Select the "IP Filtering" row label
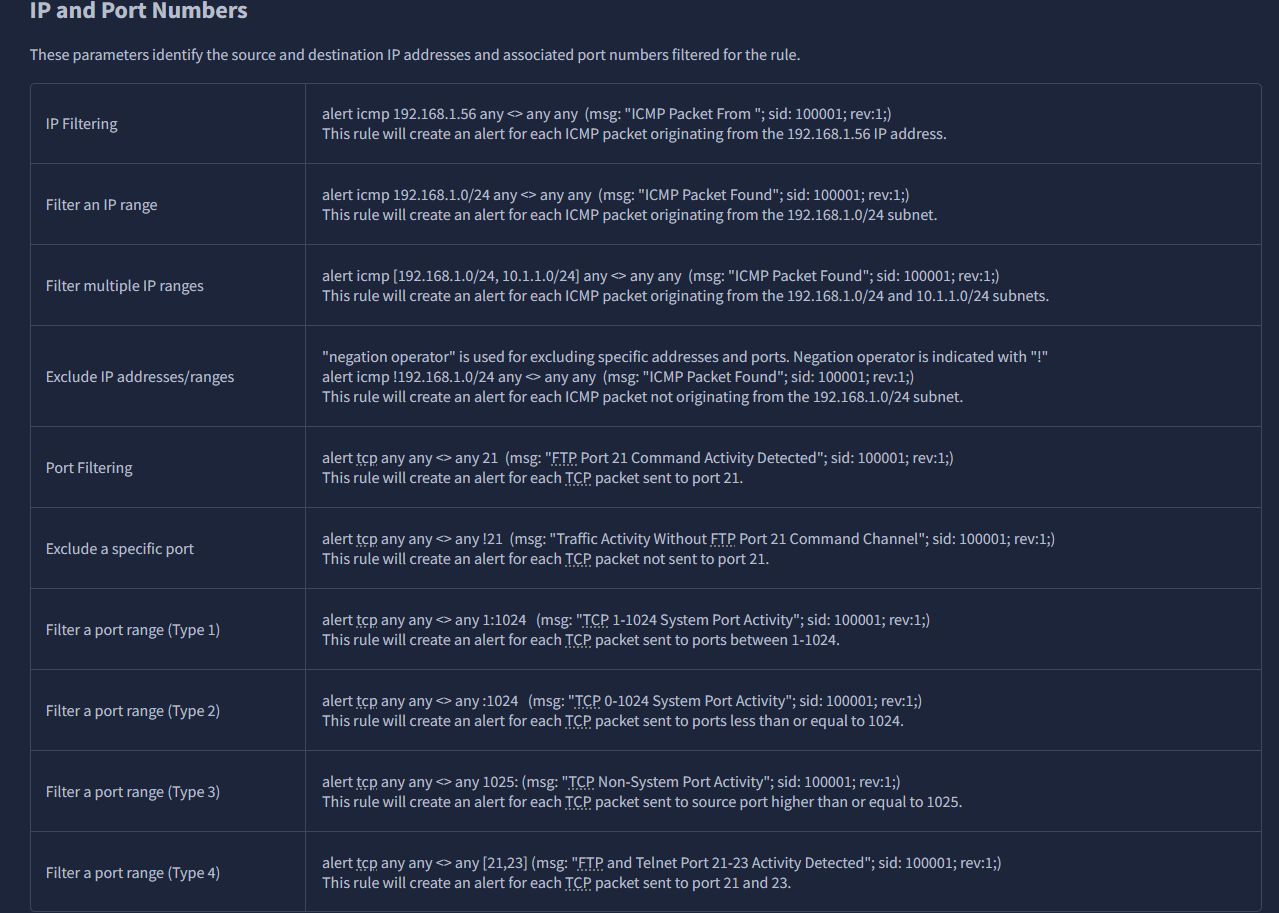The width and height of the screenshot is (1279, 913). [82, 124]
